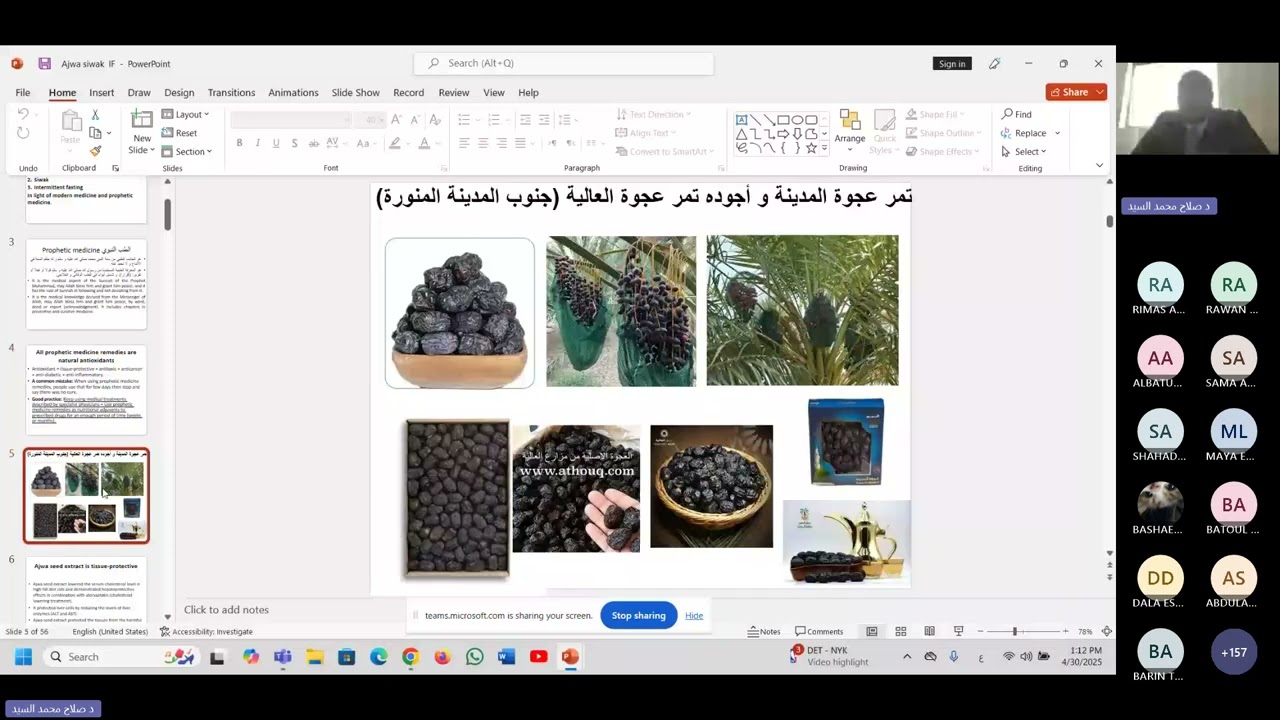Click the Share button
The height and width of the screenshot is (720, 1280).
point(1076,92)
